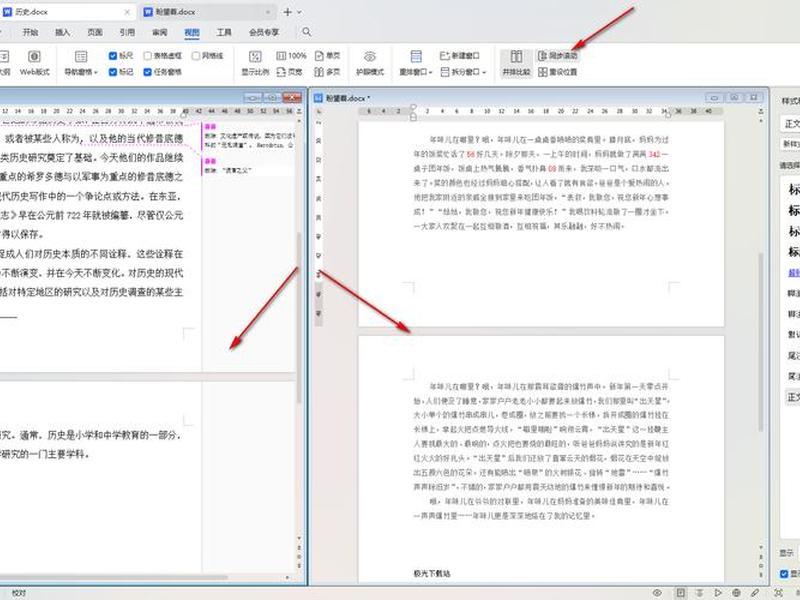
Task: Toggle checkbox at bottom of styles pane
Action: pyautogui.click(x=784, y=574)
